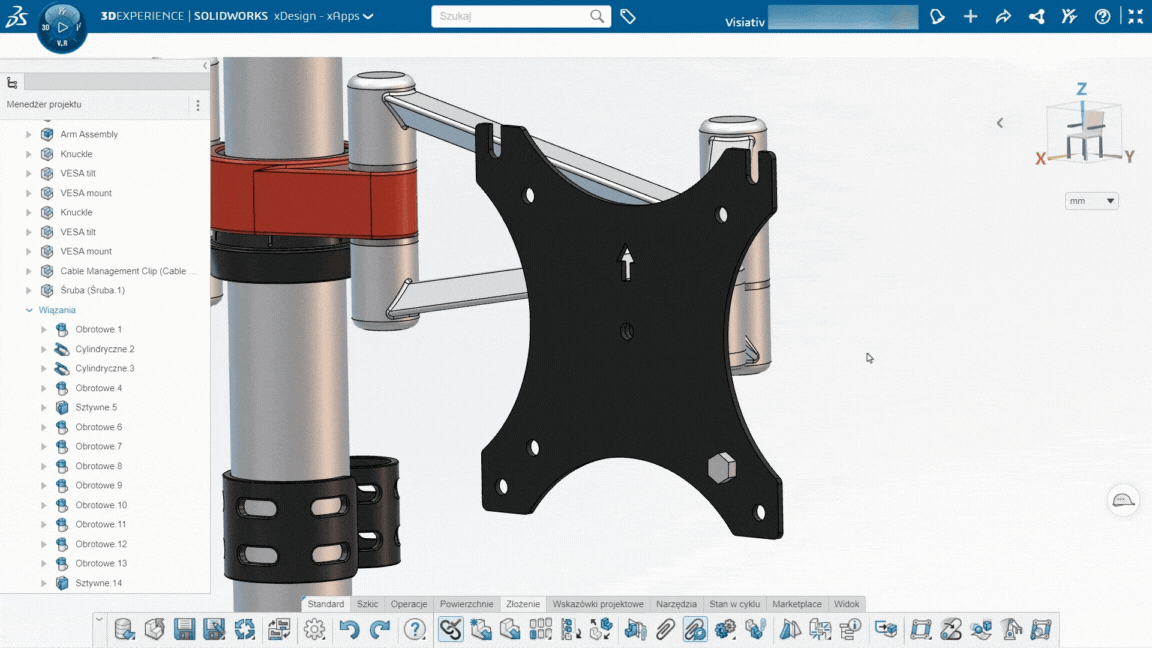Switch to the Powierzchnie tab
This screenshot has height=648, width=1152.
[467, 604]
